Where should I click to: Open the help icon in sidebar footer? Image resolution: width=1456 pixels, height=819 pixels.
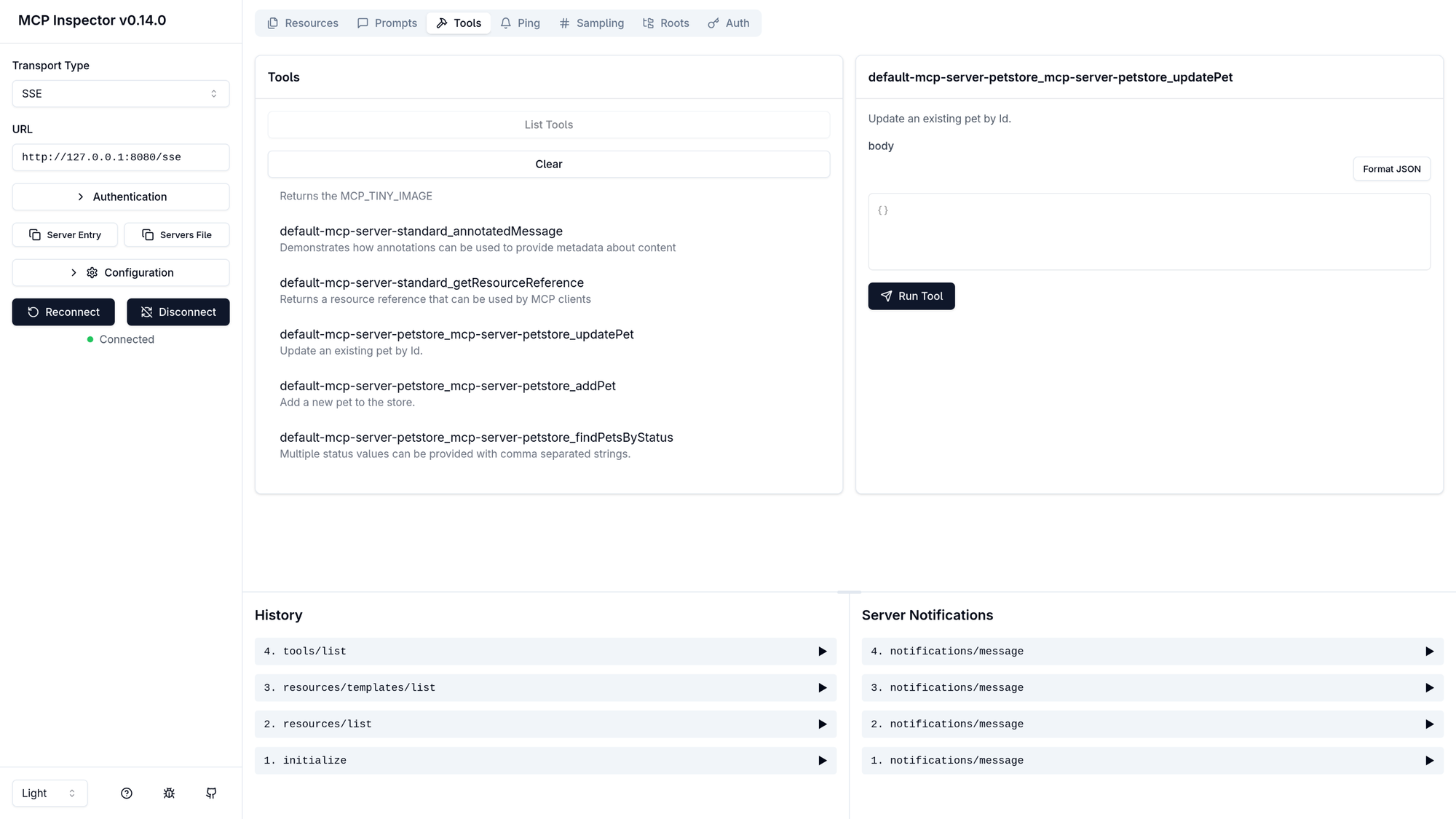tap(127, 793)
